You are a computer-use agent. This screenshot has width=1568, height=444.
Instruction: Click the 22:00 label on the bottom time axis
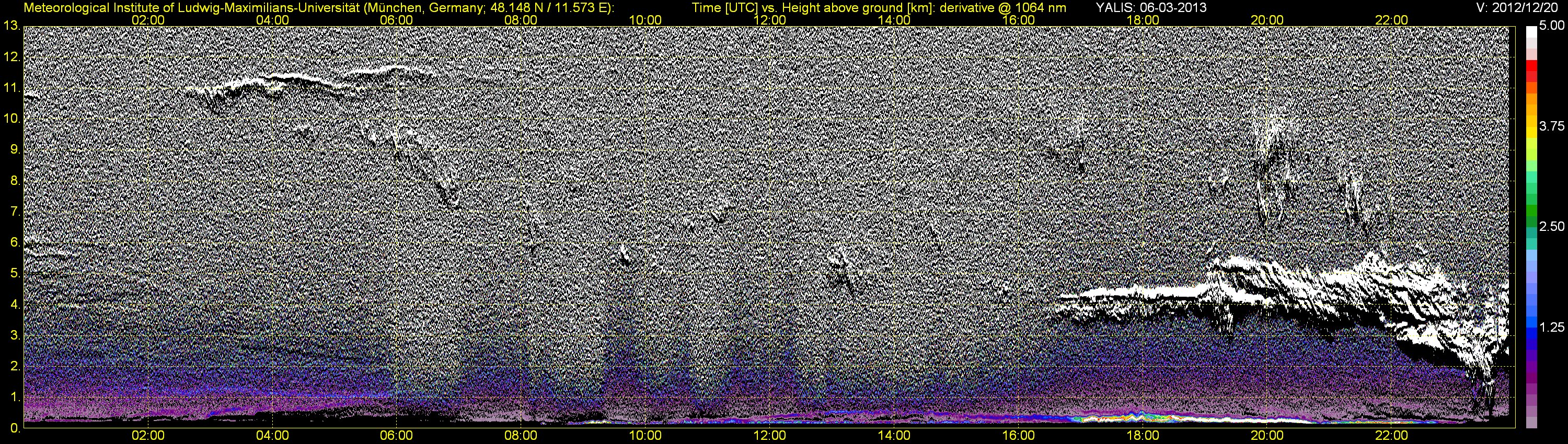1391,436
